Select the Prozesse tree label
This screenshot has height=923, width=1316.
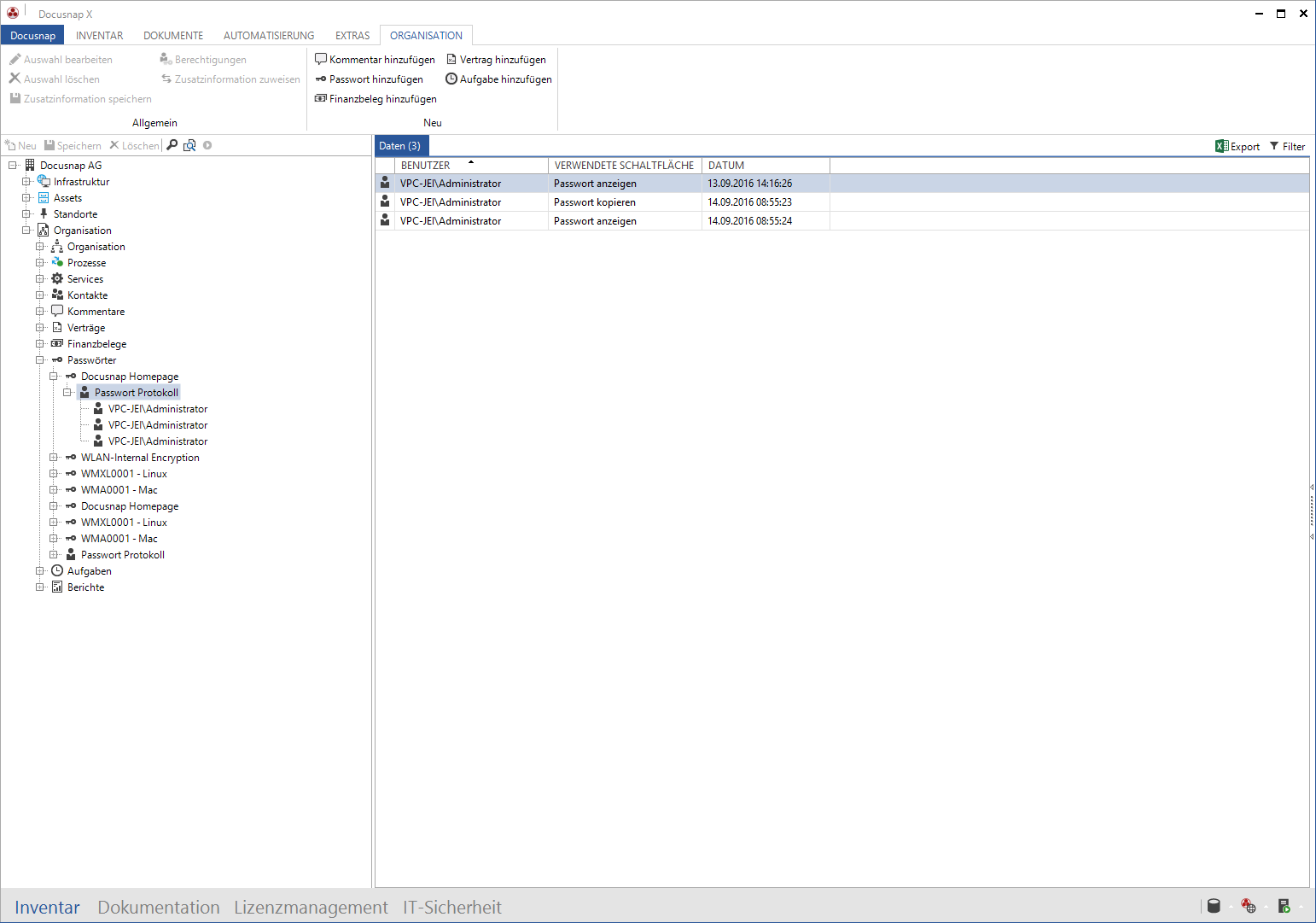(86, 262)
